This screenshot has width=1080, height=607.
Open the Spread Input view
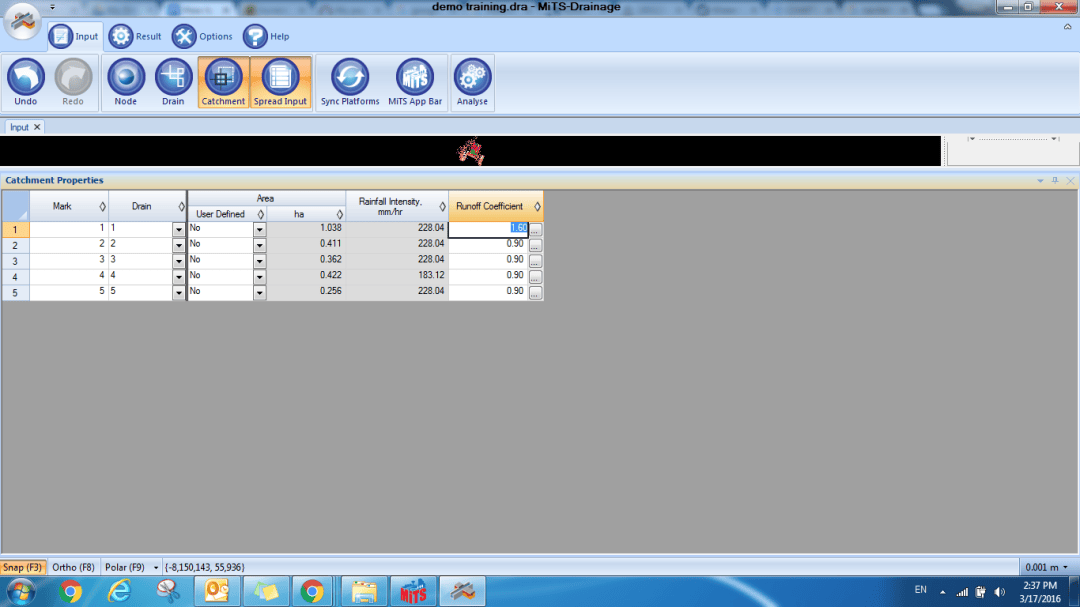point(280,83)
